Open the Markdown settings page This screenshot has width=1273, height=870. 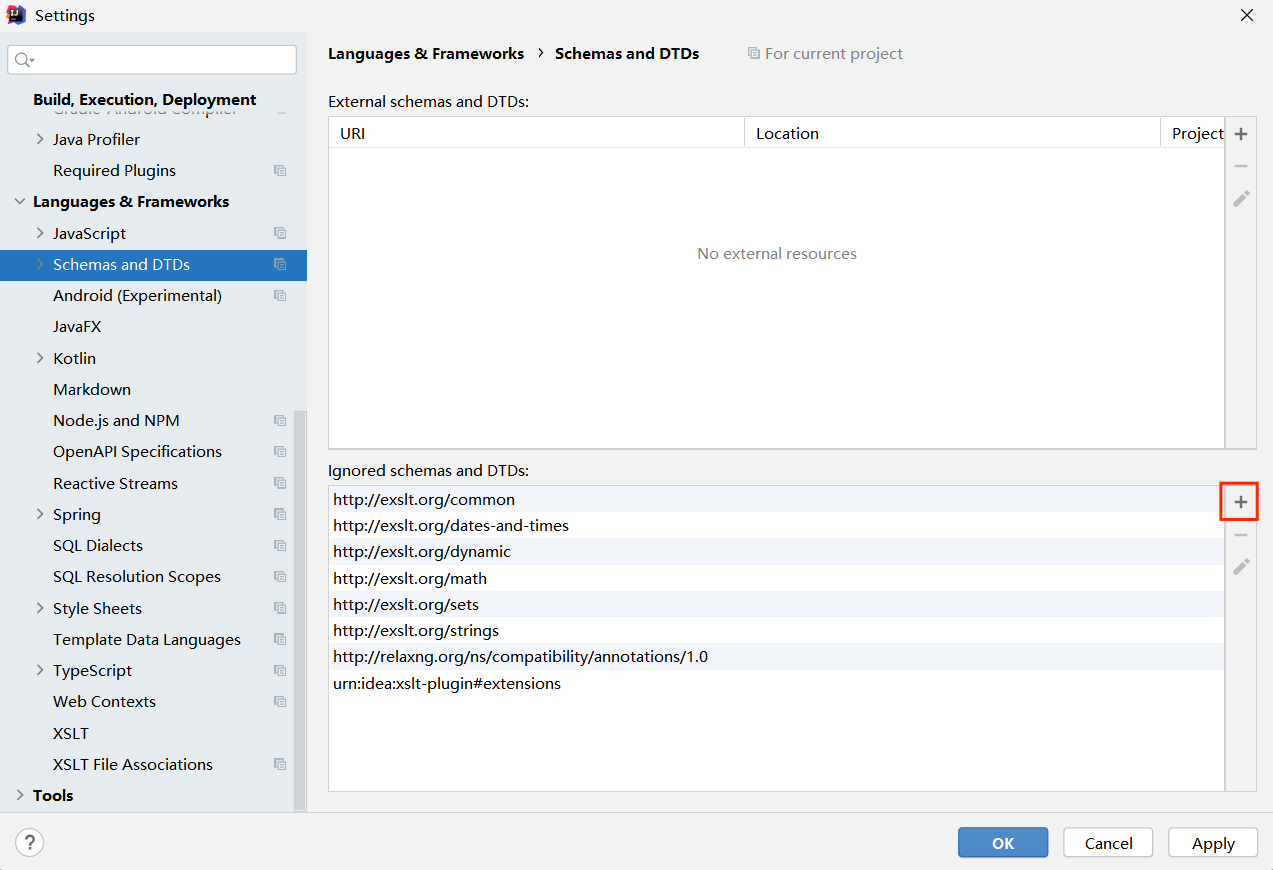92,390
